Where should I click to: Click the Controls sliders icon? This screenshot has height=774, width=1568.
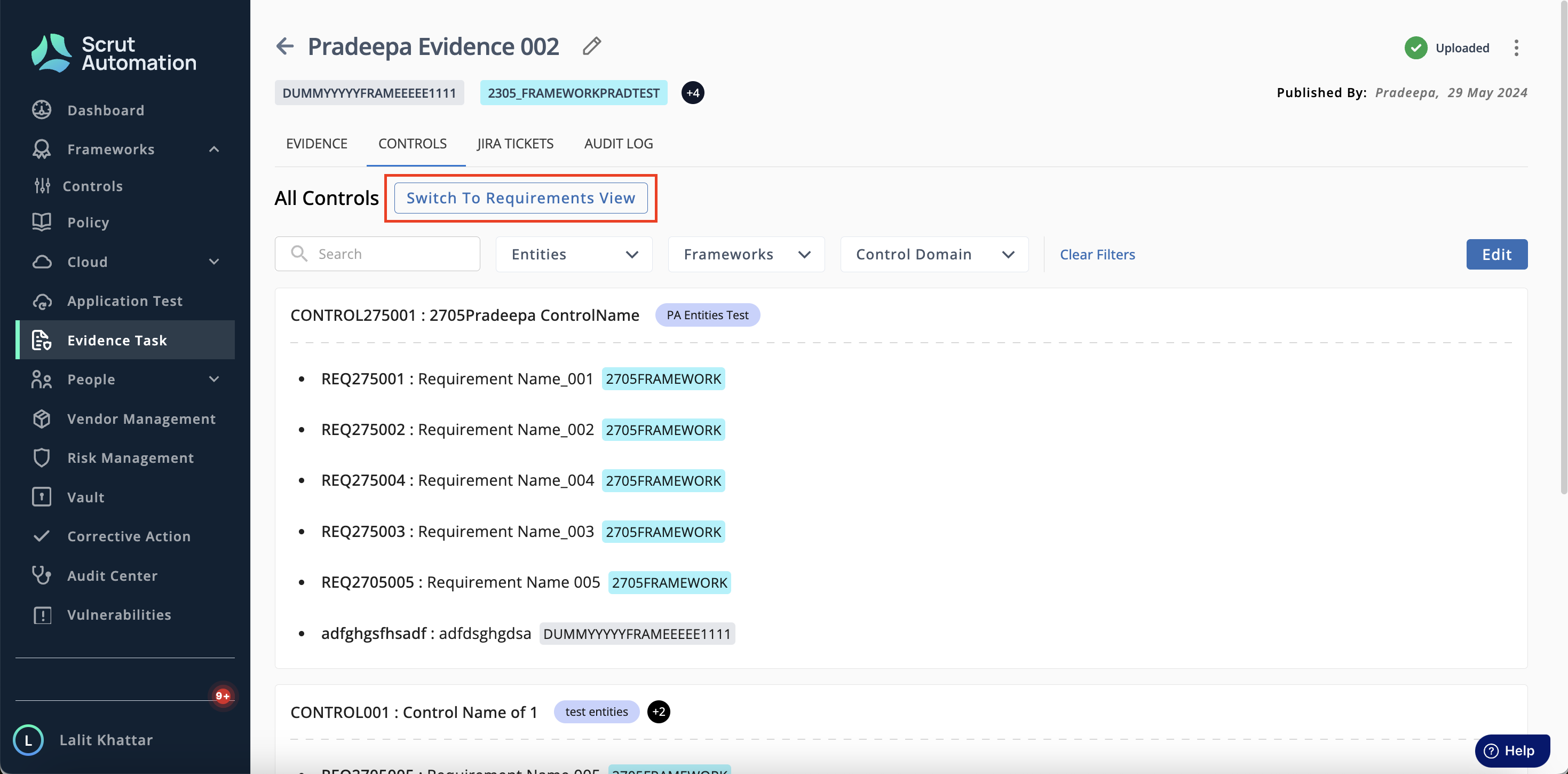(42, 186)
